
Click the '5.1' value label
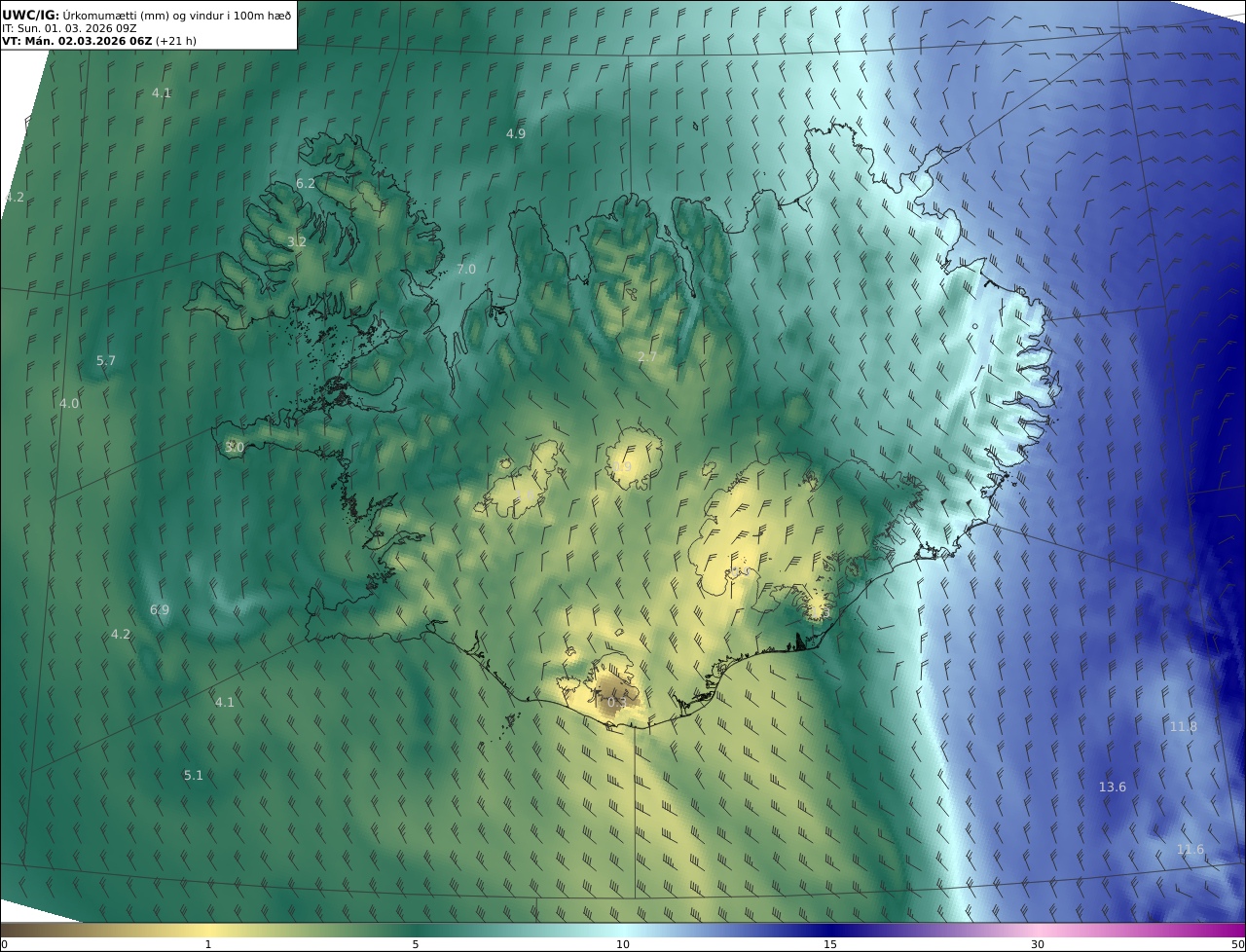(x=194, y=775)
